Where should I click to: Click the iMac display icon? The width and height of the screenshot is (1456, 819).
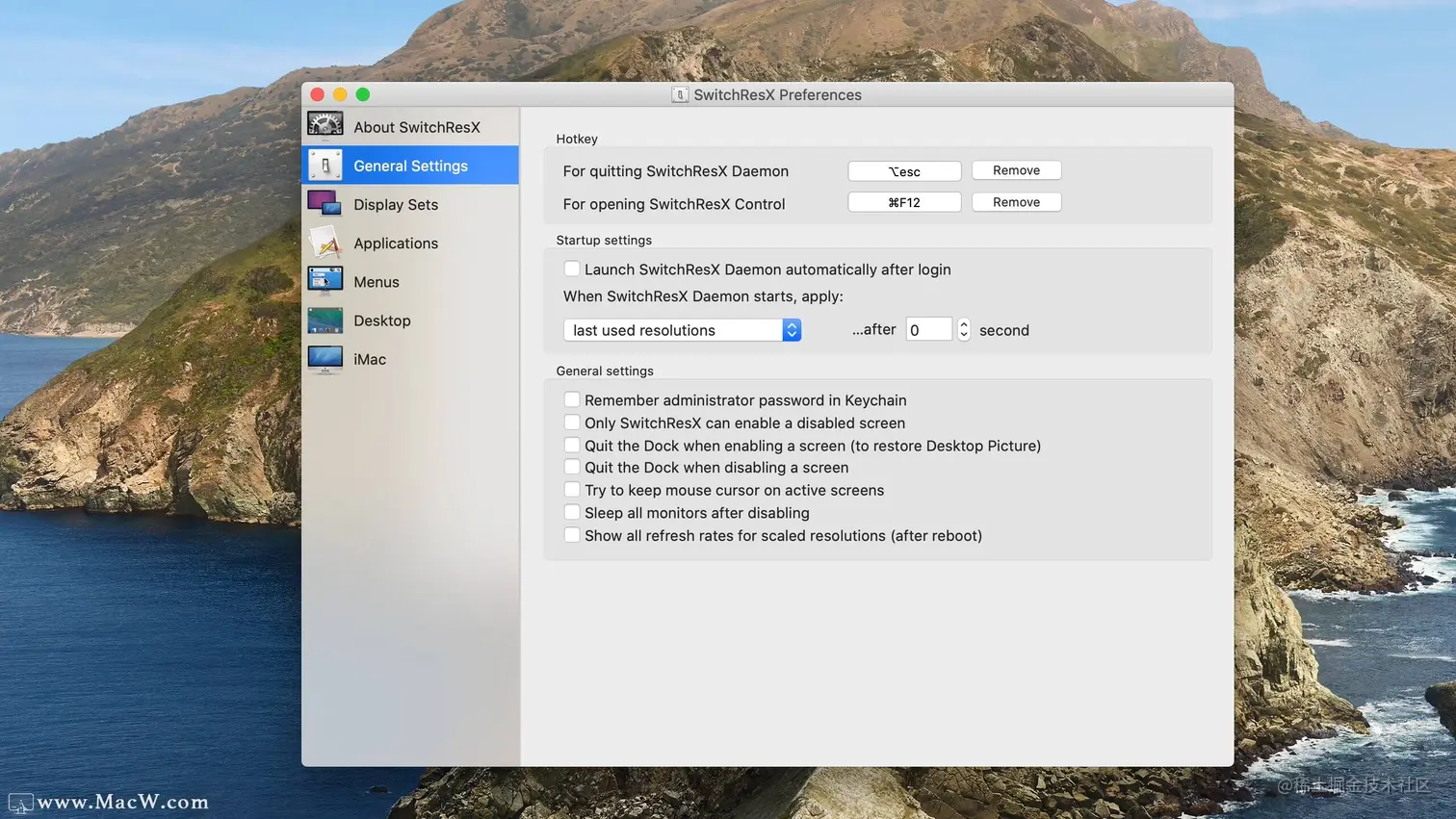click(325, 359)
